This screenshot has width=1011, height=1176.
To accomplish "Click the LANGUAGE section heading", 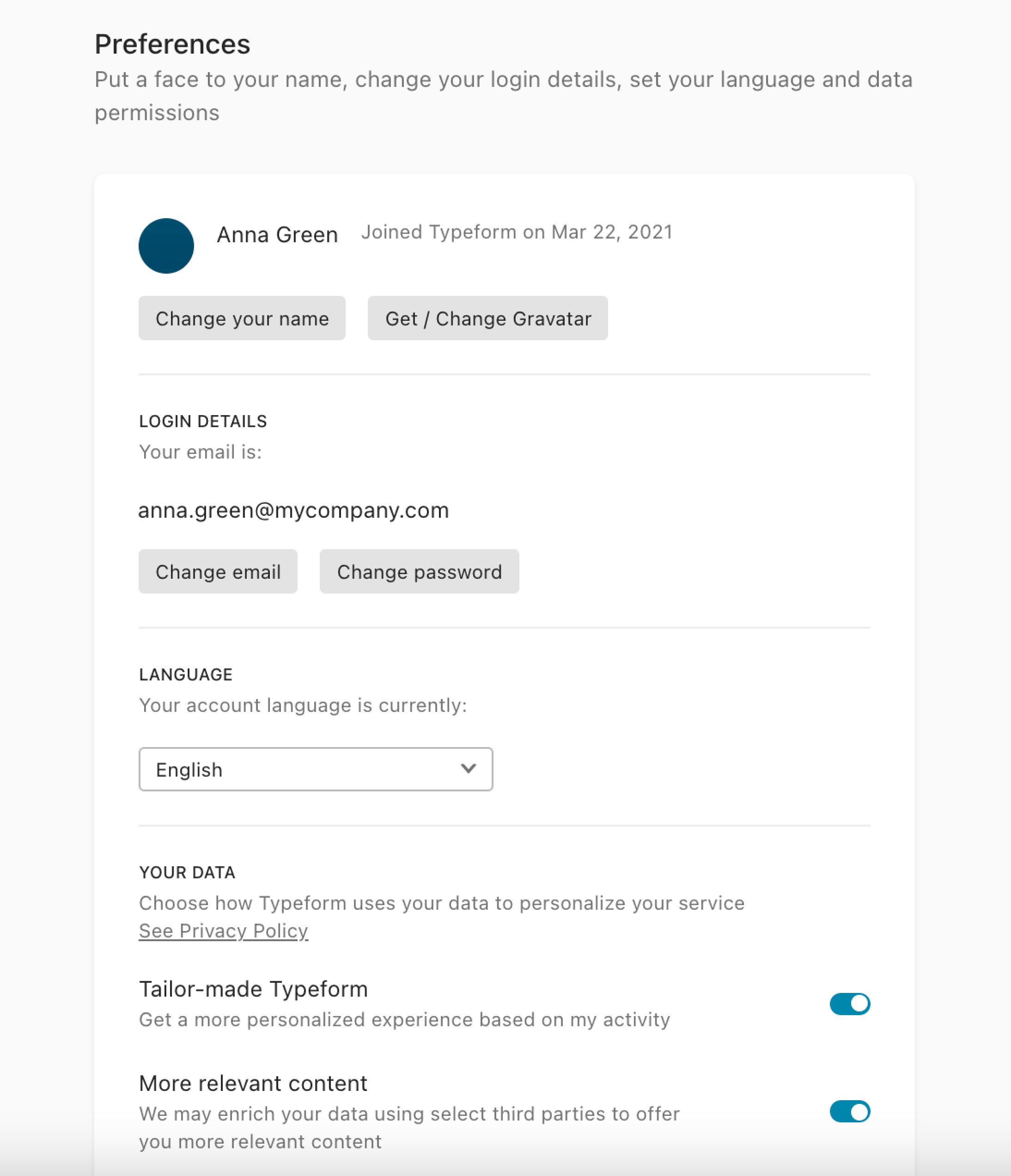I will [x=186, y=674].
